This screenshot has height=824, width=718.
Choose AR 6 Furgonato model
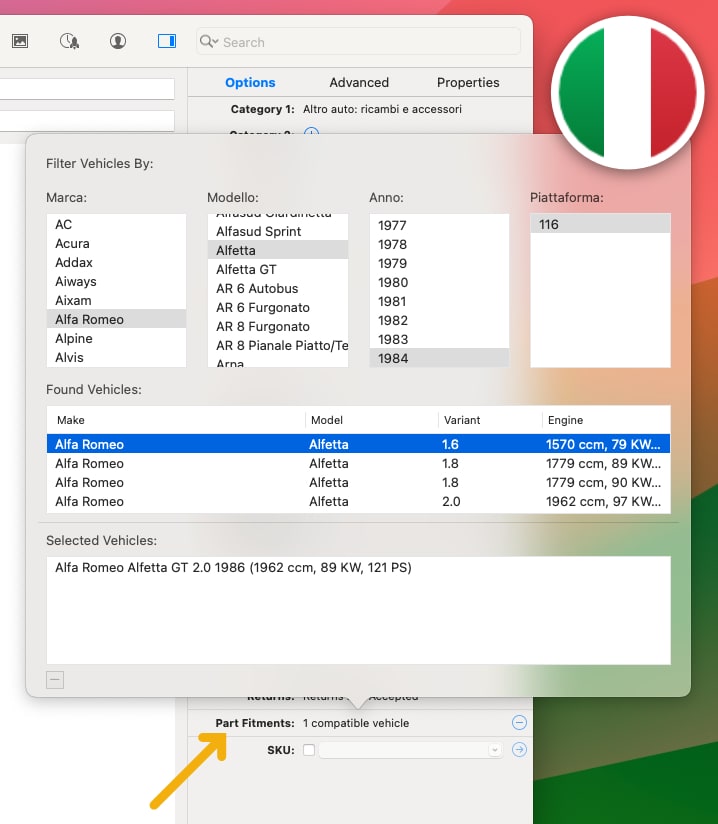coord(278,307)
